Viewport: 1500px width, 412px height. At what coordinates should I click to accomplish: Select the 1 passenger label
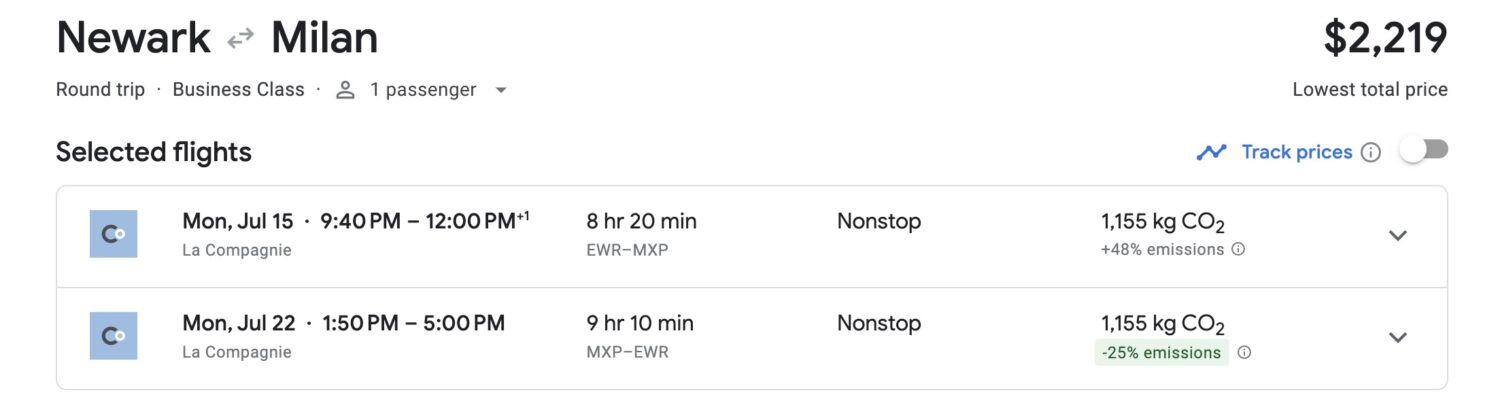[x=423, y=90]
